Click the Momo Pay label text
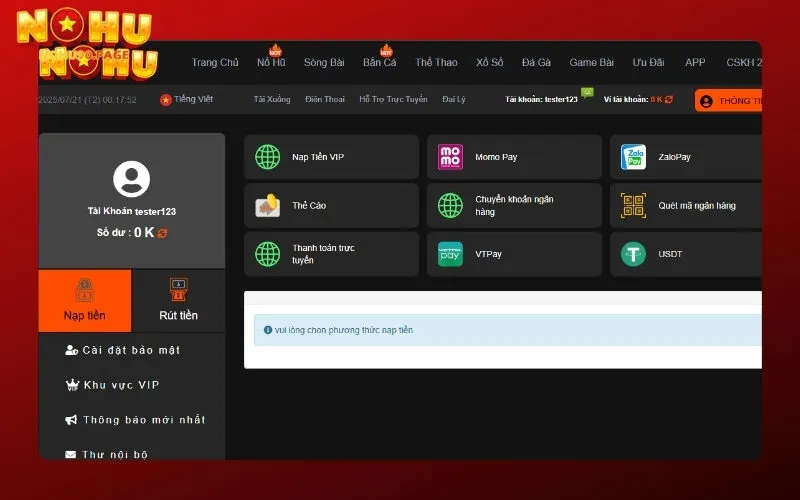 click(496, 157)
